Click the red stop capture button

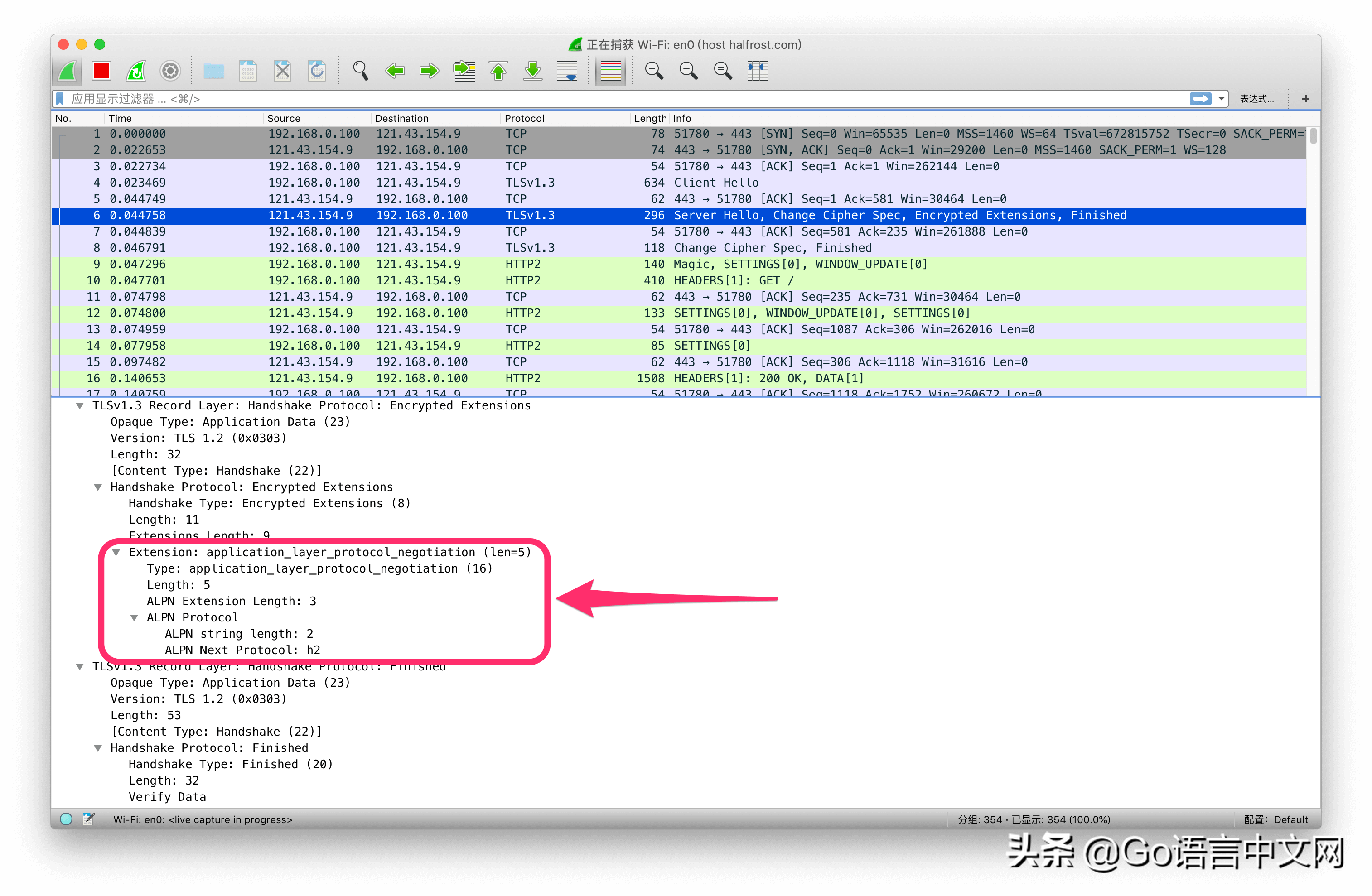click(101, 71)
